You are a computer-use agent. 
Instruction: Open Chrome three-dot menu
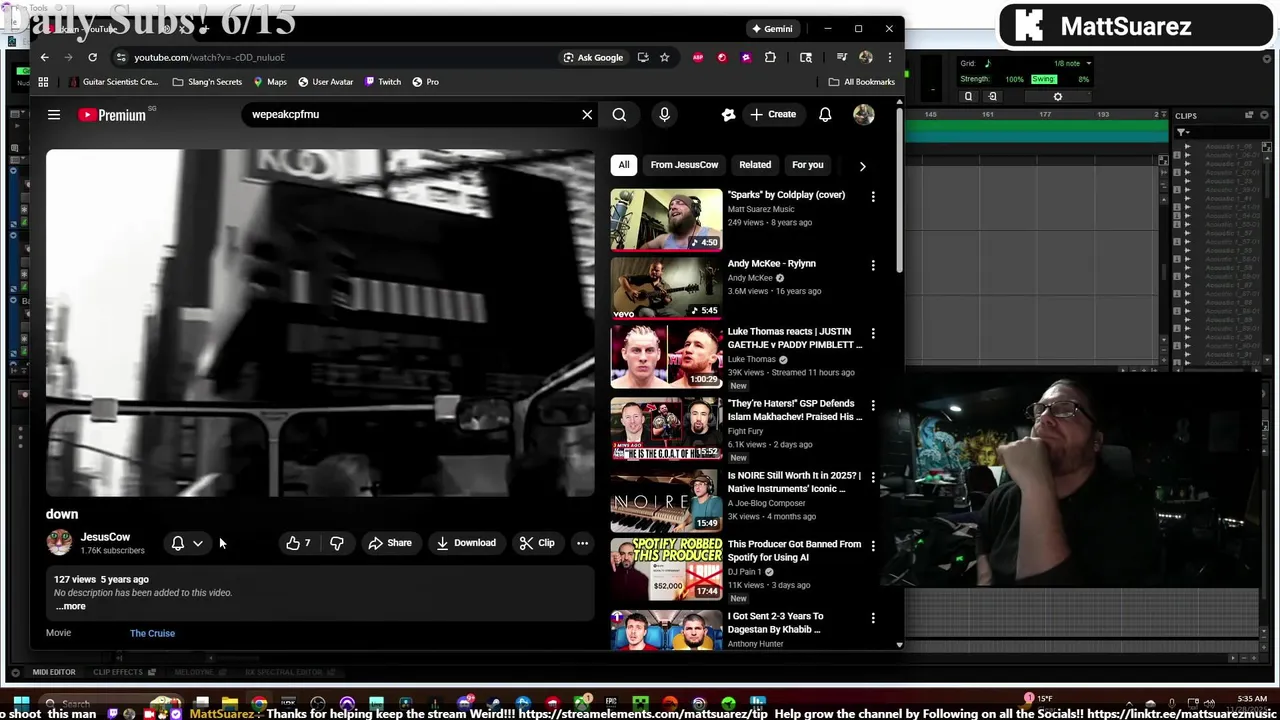tap(889, 57)
